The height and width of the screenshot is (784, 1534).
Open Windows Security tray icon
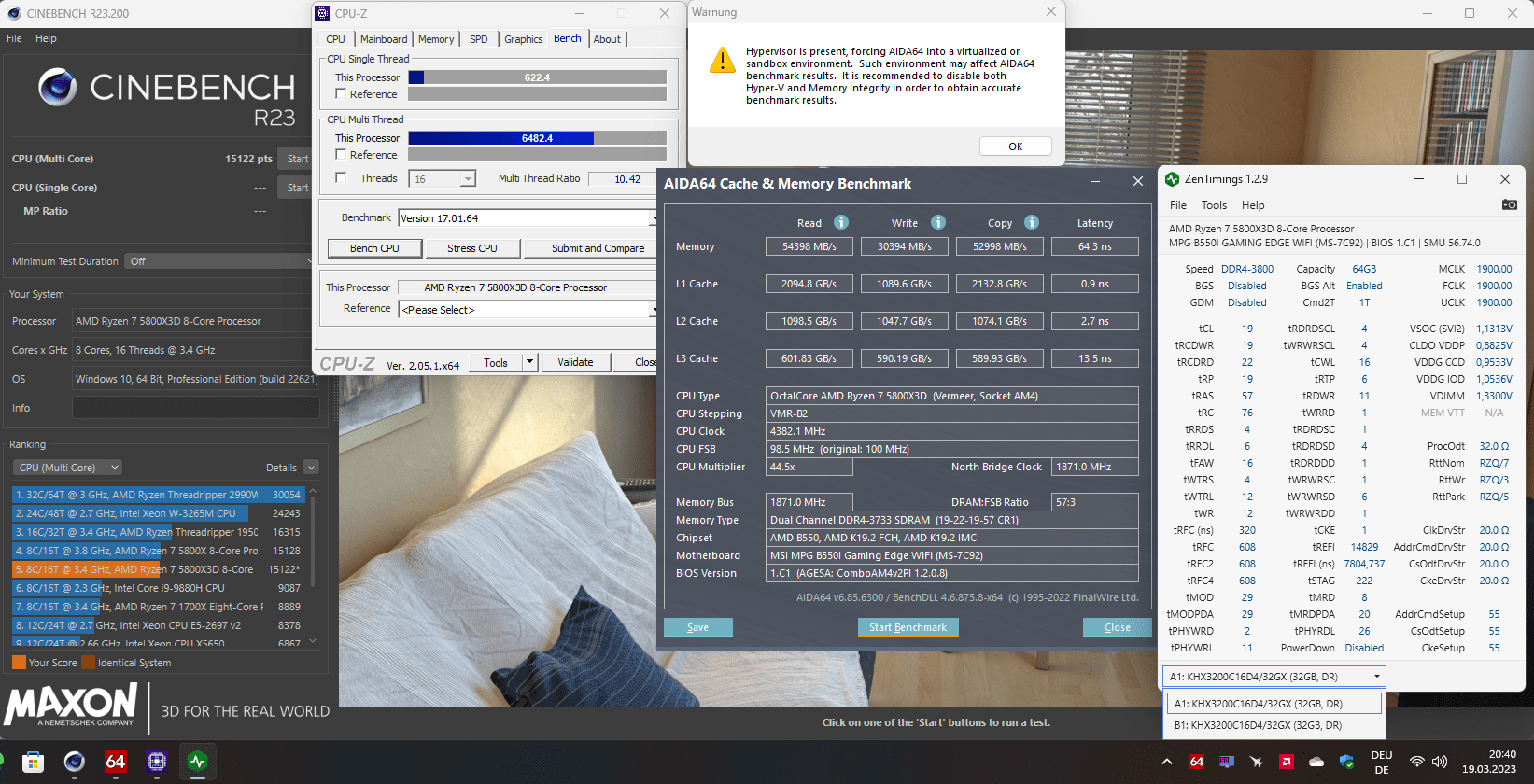[x=1346, y=762]
